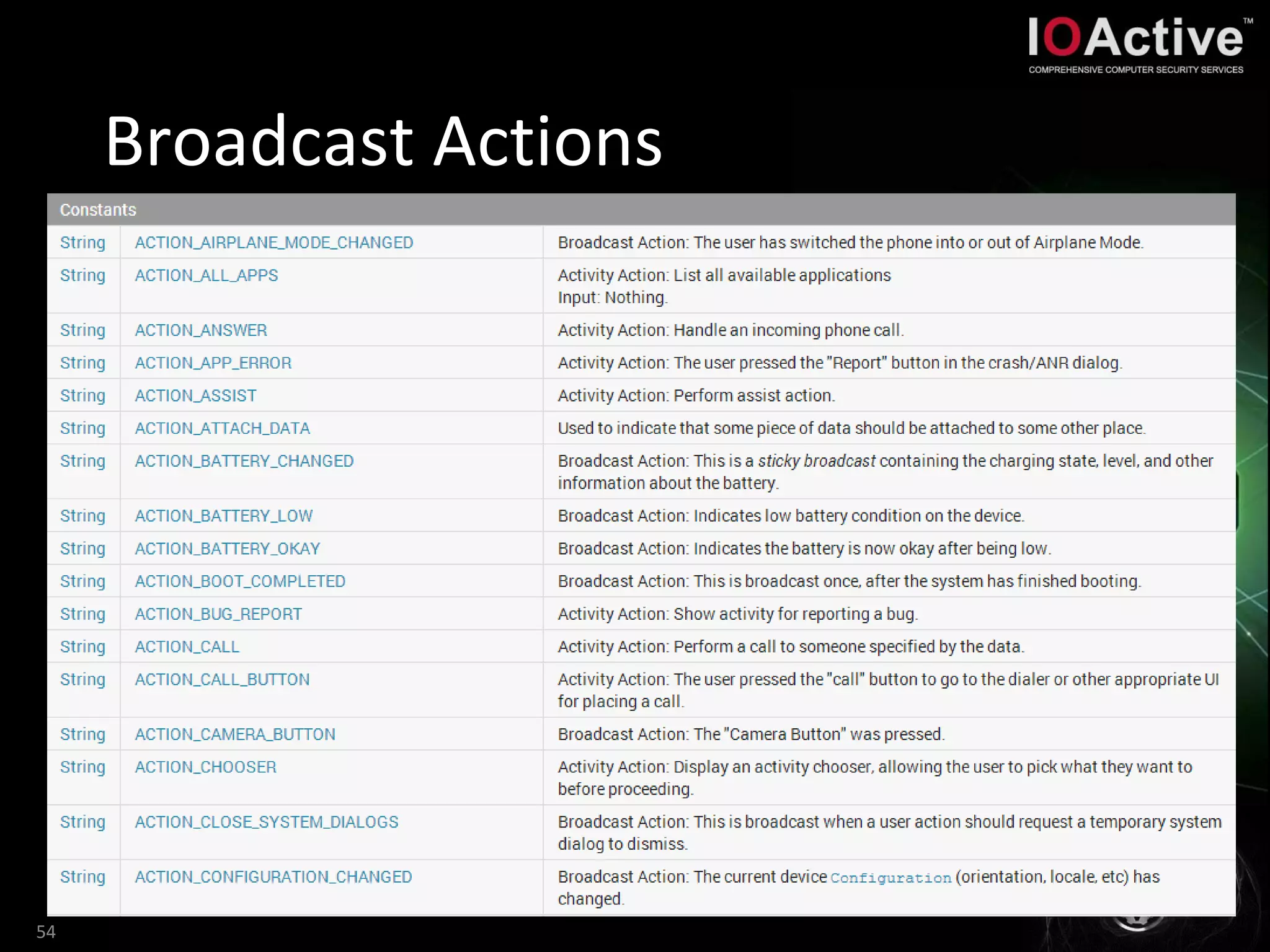
Task: Click the 'finished booting' description text
Action: 849,582
